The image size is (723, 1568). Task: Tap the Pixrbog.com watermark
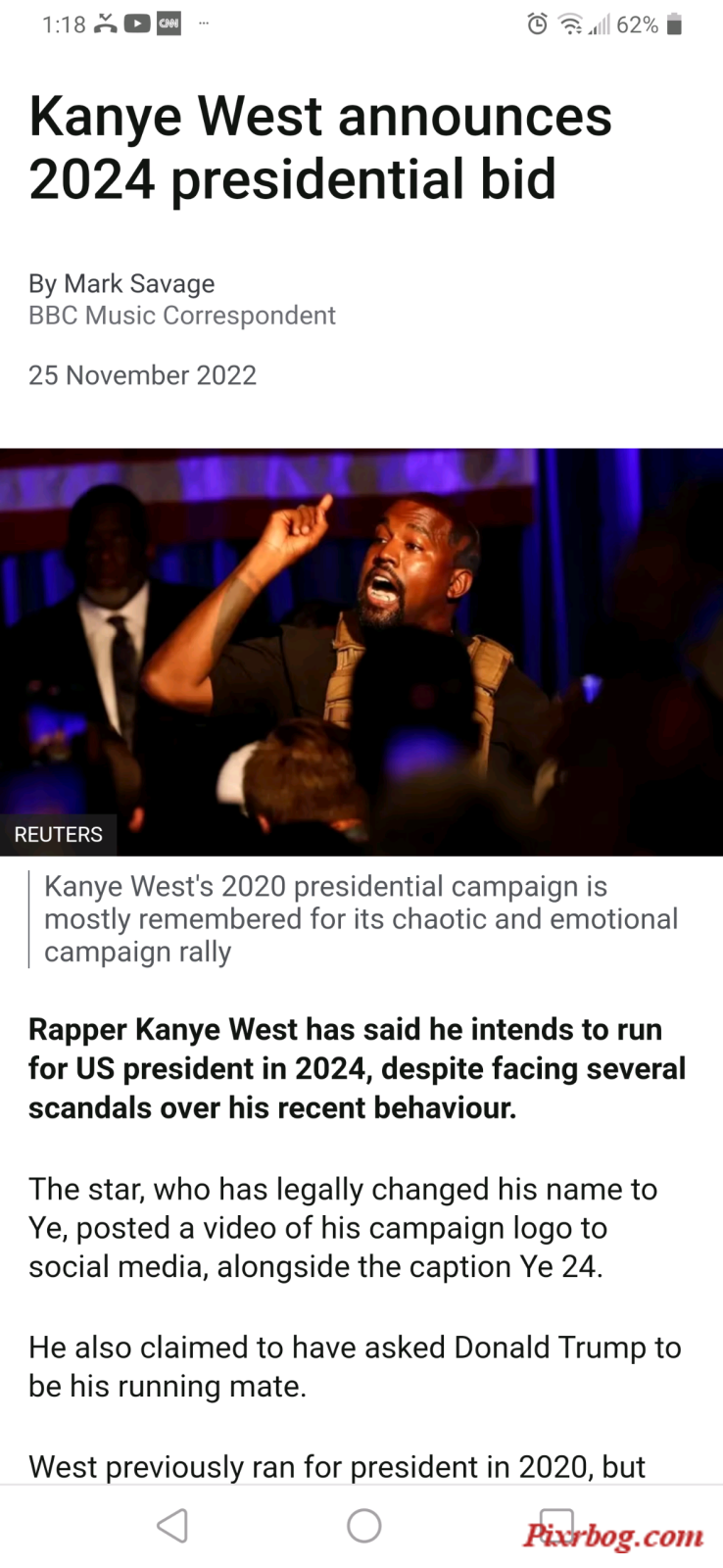[613, 1536]
